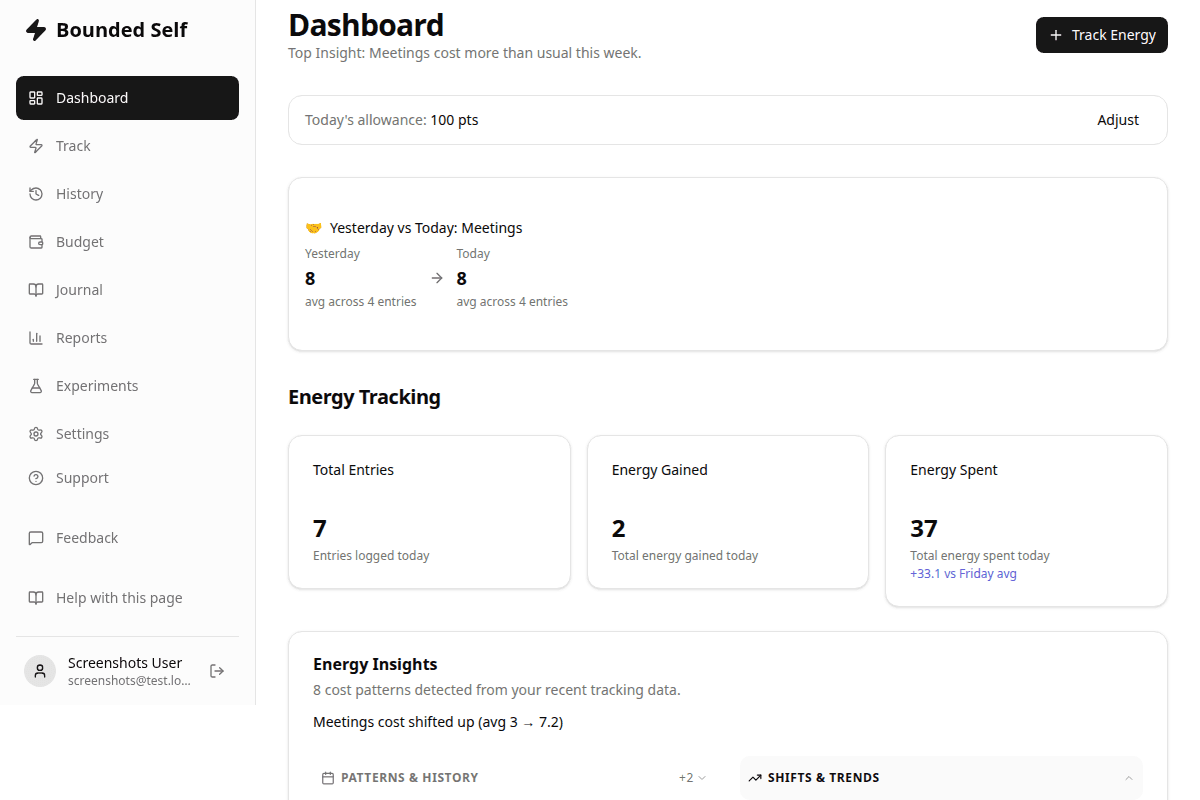Image resolution: width=1200 pixels, height=800 pixels.
Task: Open Reports via the bar chart icon
Action: tap(36, 337)
